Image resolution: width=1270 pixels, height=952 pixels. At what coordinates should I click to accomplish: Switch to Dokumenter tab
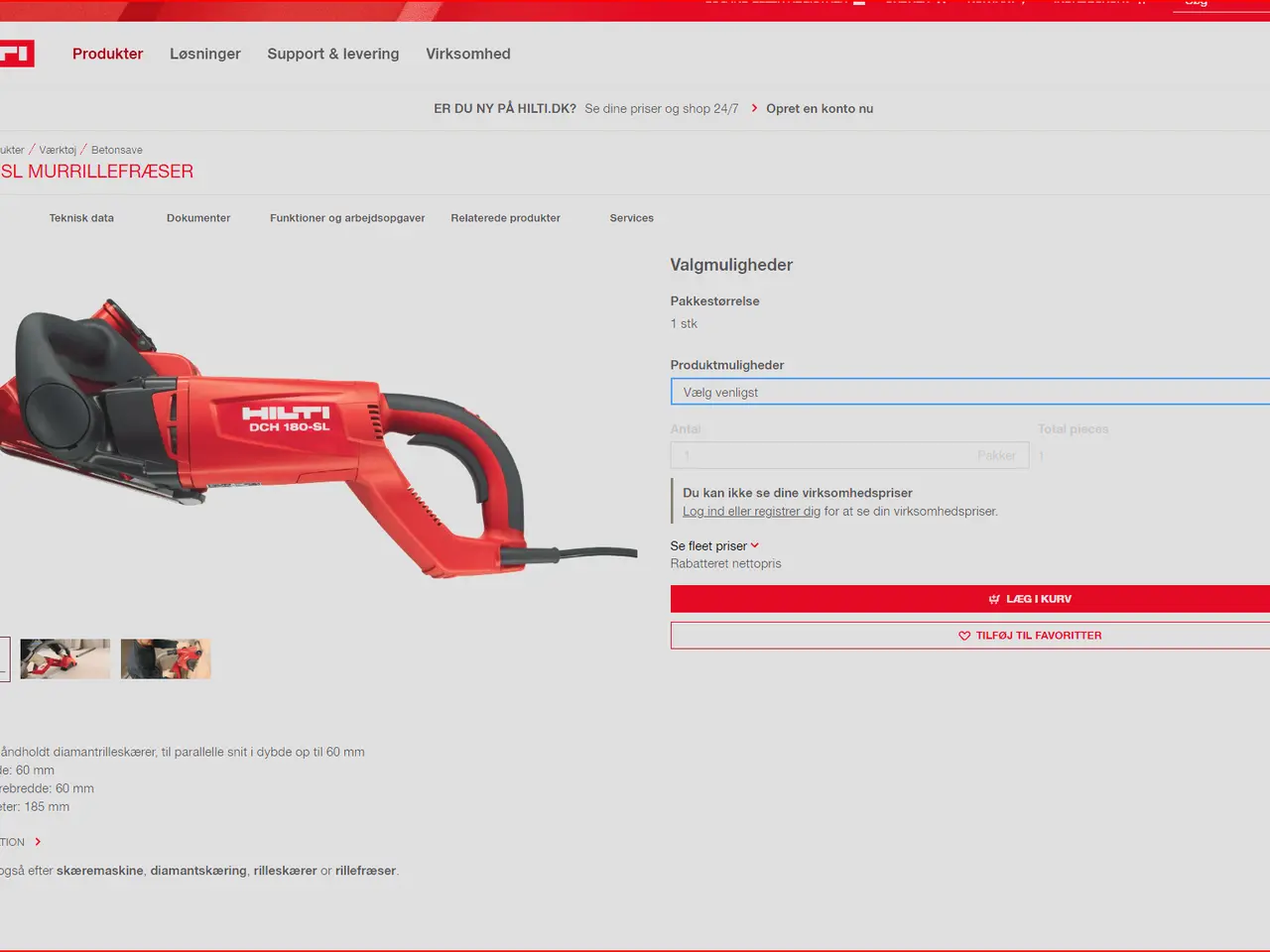pos(198,218)
